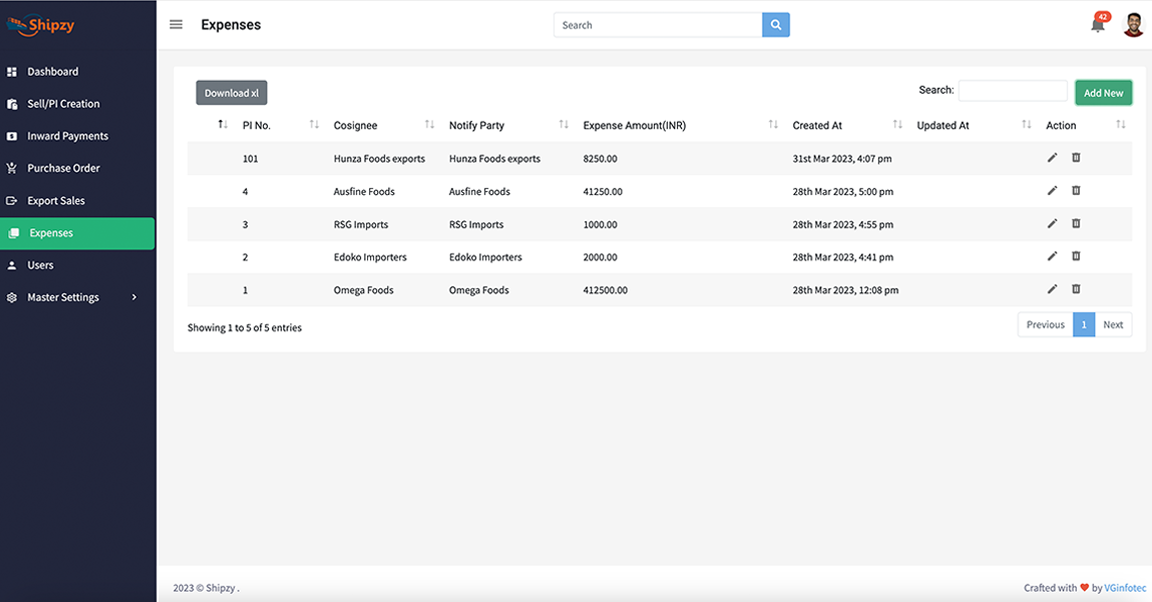Expand the Master Settings submenu
The image size is (1152, 602).
coord(64,296)
